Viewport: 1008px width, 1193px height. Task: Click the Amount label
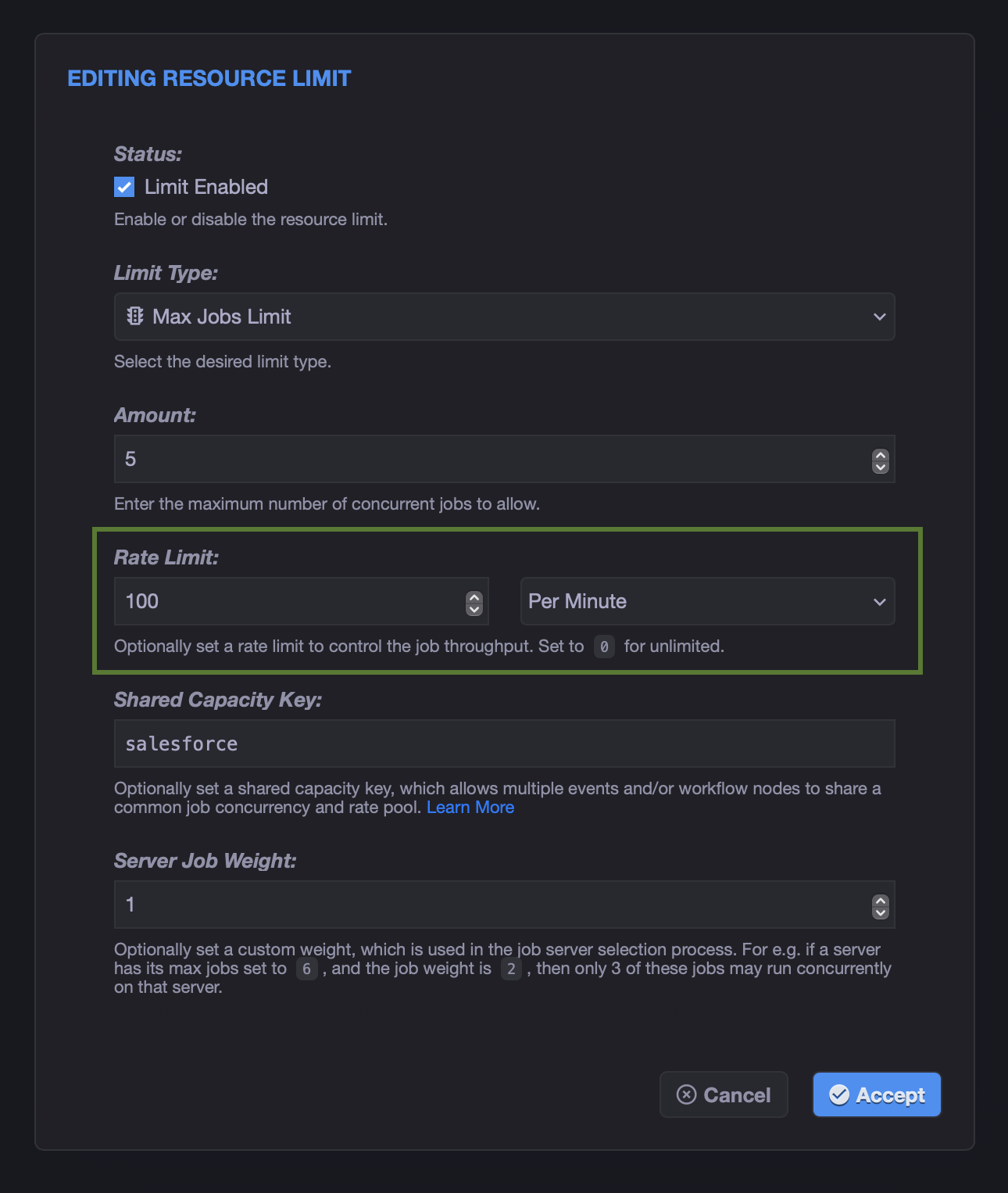[x=155, y=415]
